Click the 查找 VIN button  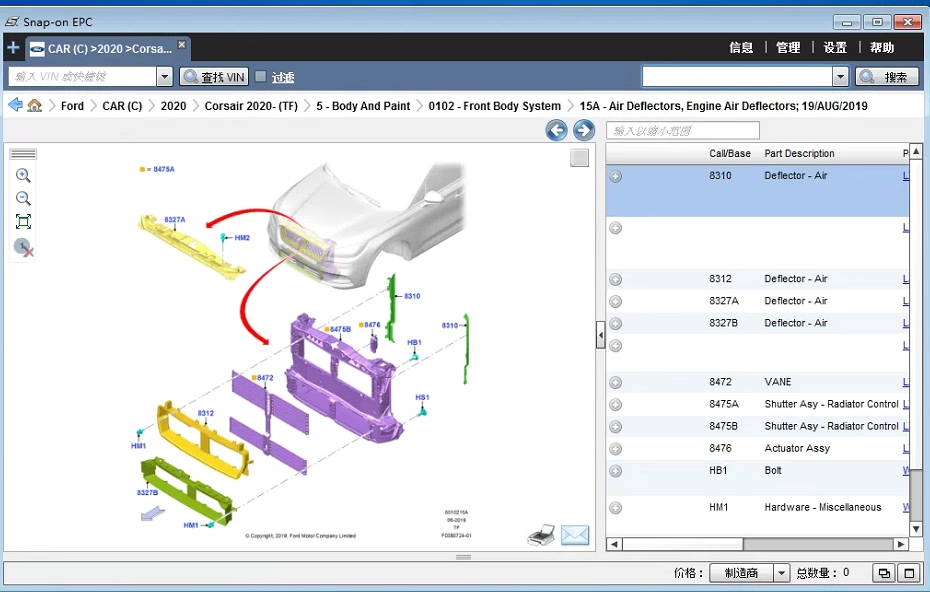[x=214, y=77]
